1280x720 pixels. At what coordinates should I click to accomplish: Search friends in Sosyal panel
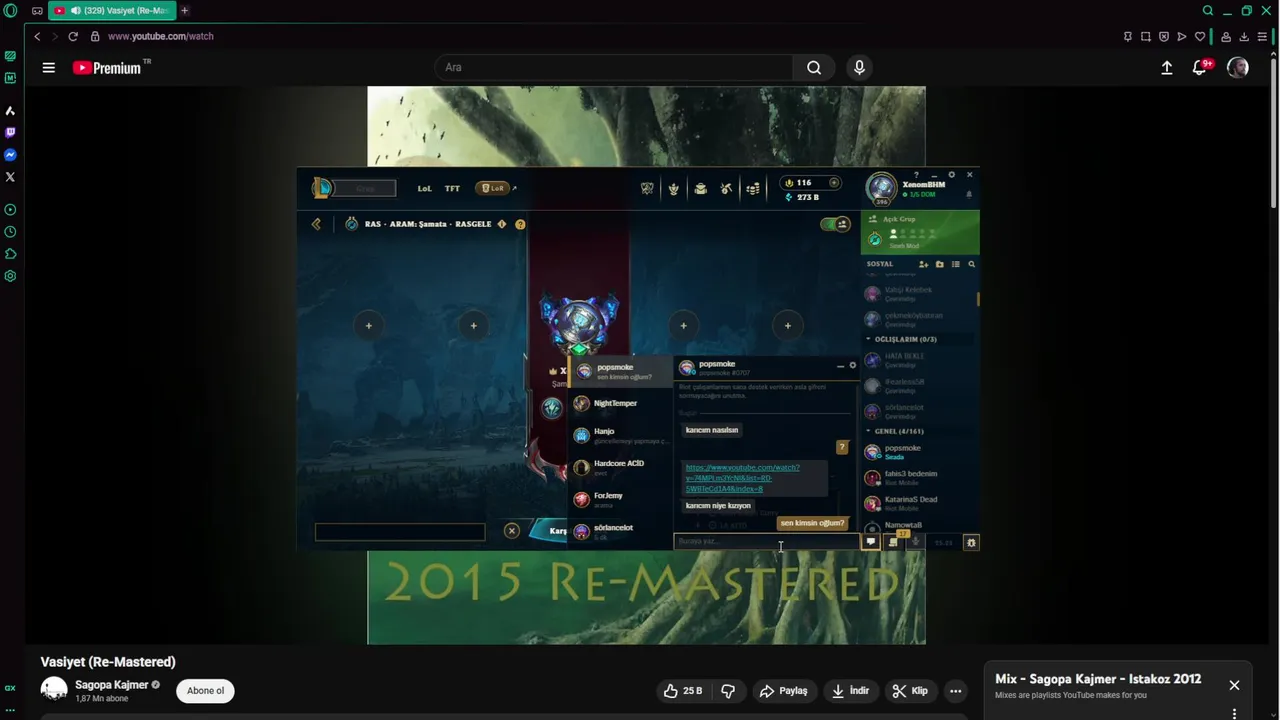971,264
